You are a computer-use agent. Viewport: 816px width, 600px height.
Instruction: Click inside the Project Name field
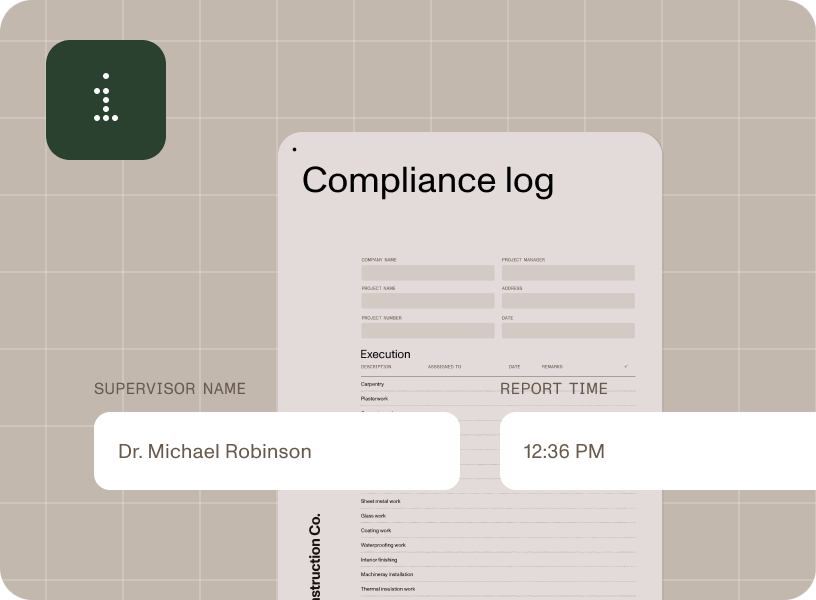coord(427,300)
